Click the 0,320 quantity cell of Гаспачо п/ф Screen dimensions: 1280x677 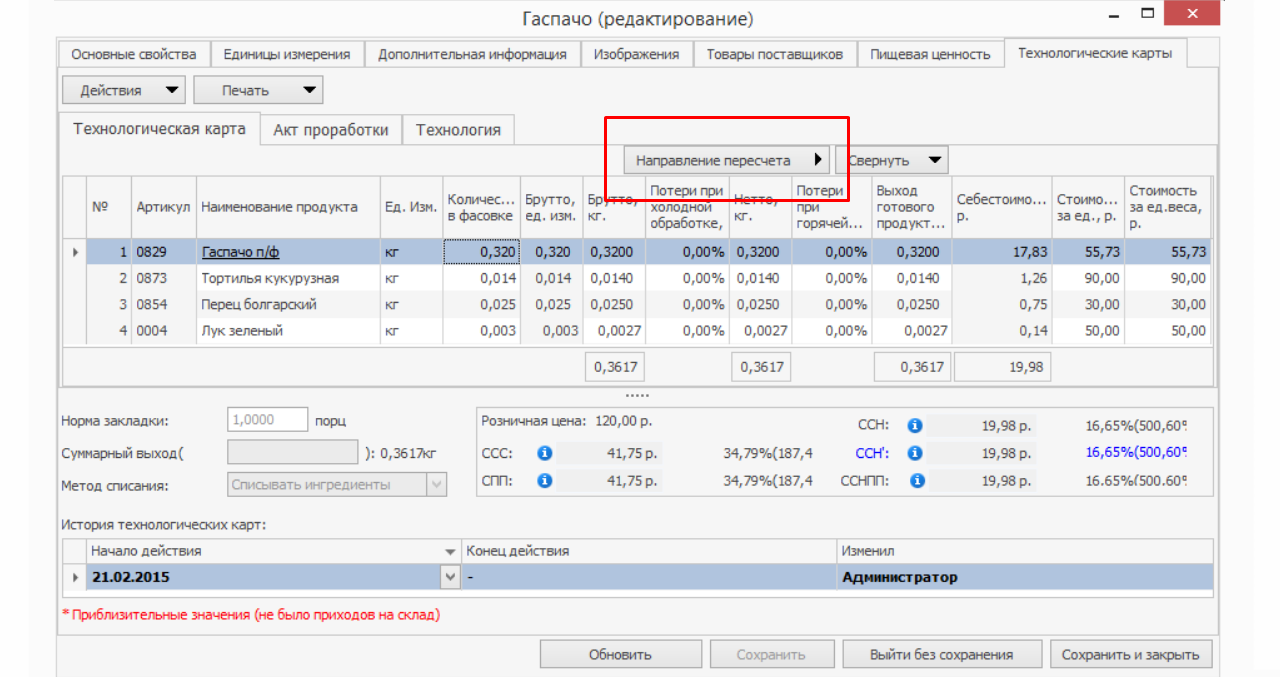pyautogui.click(x=481, y=252)
